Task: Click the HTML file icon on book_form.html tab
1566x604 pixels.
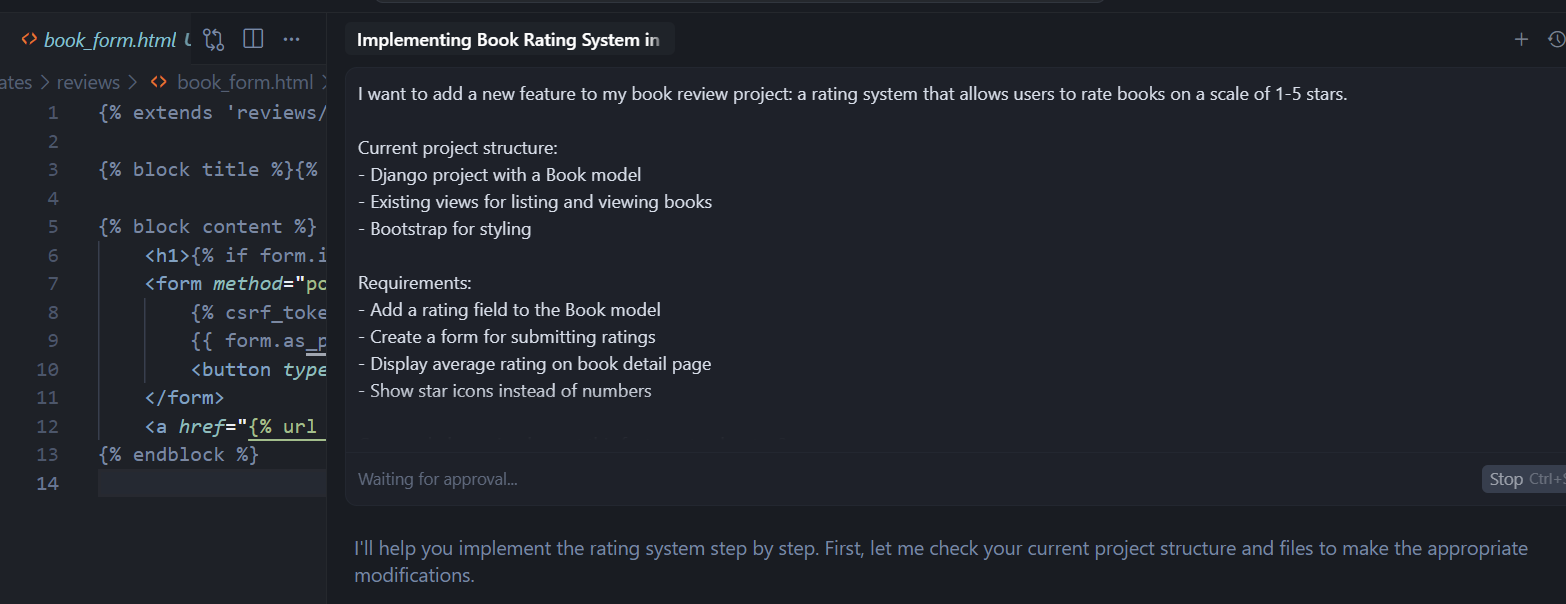Action: 30,40
